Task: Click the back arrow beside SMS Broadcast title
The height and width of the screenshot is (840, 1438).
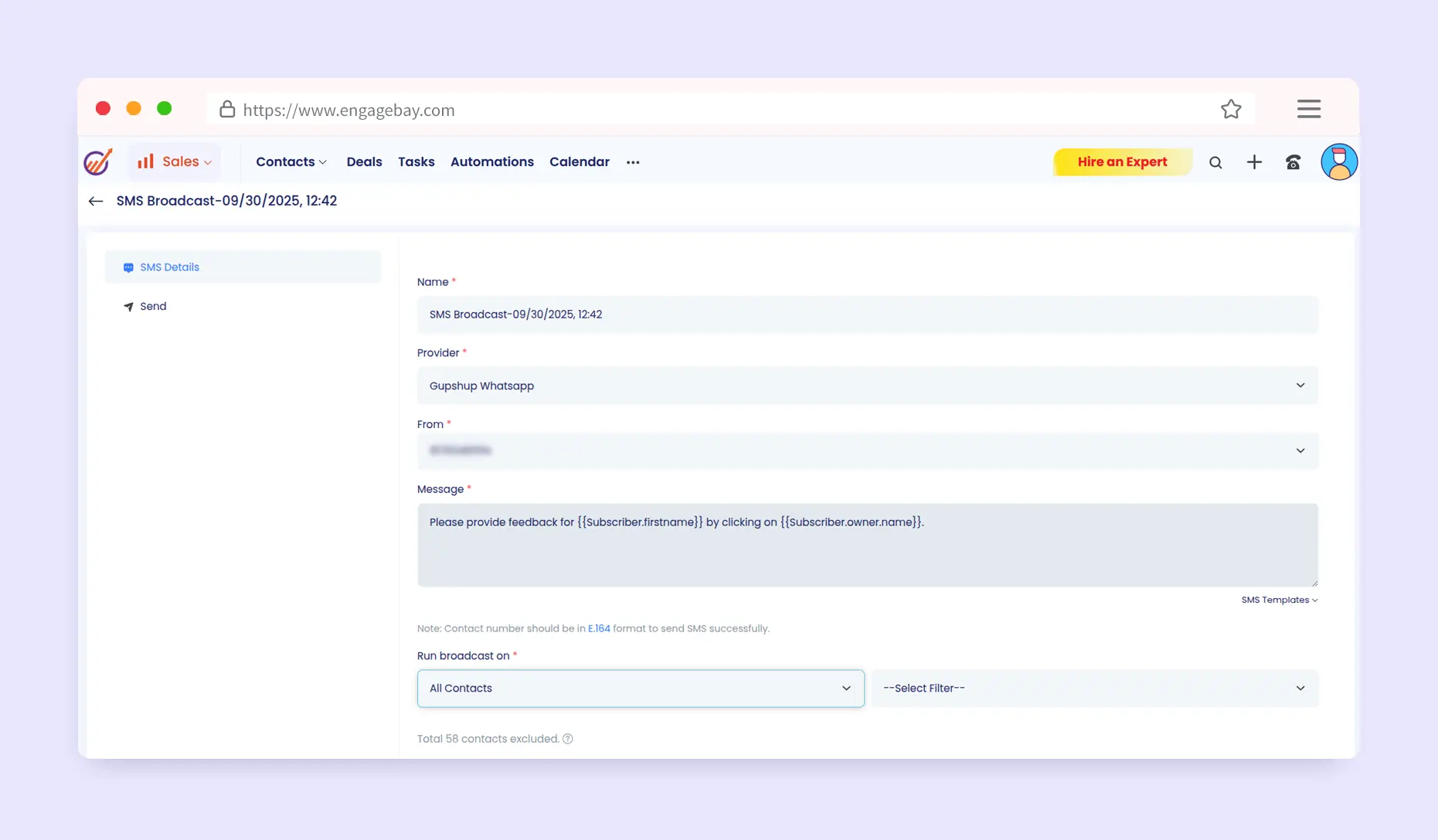Action: tap(96, 201)
